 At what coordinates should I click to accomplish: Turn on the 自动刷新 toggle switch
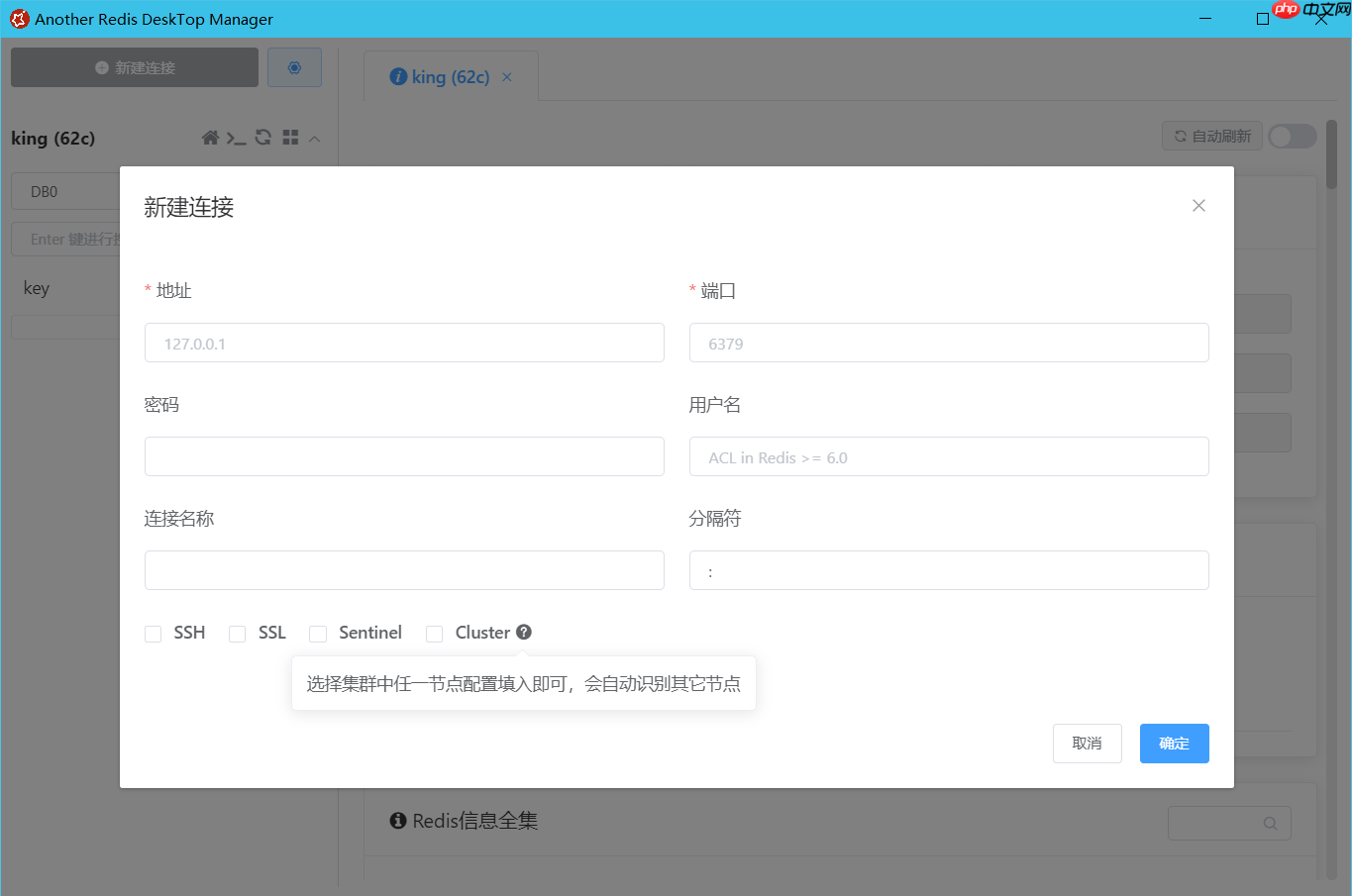1292,136
